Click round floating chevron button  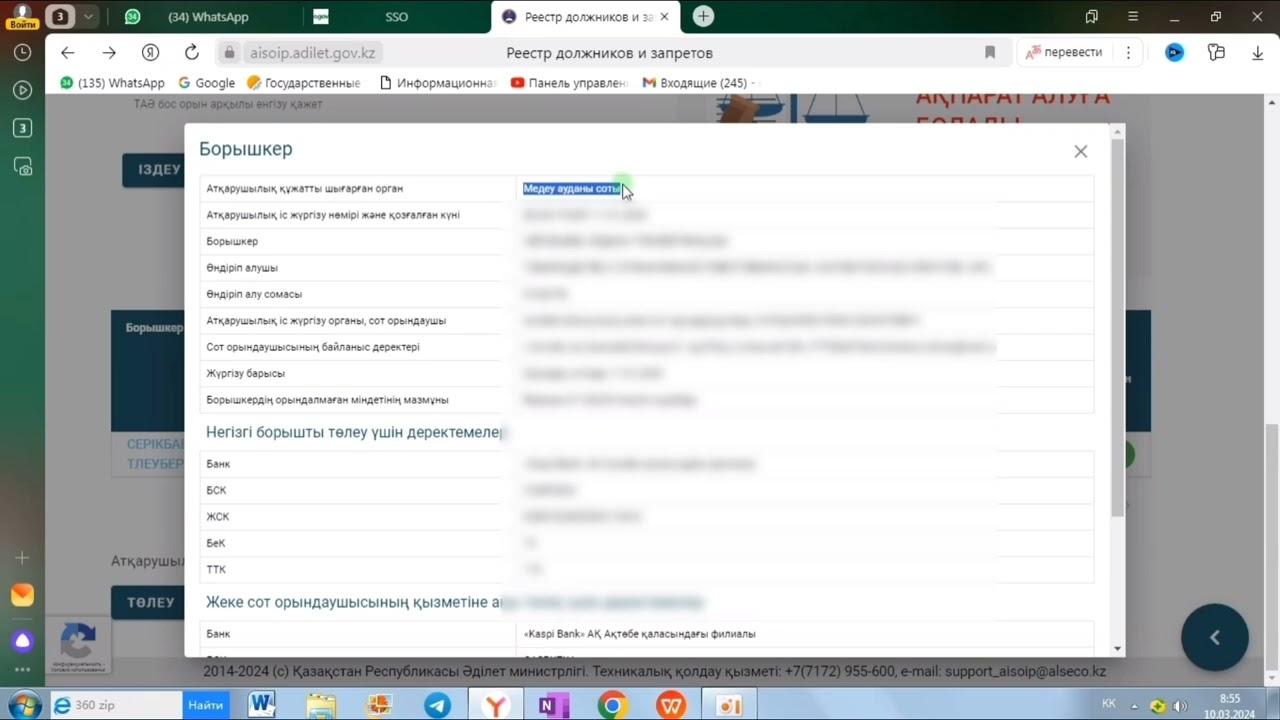tap(1214, 637)
